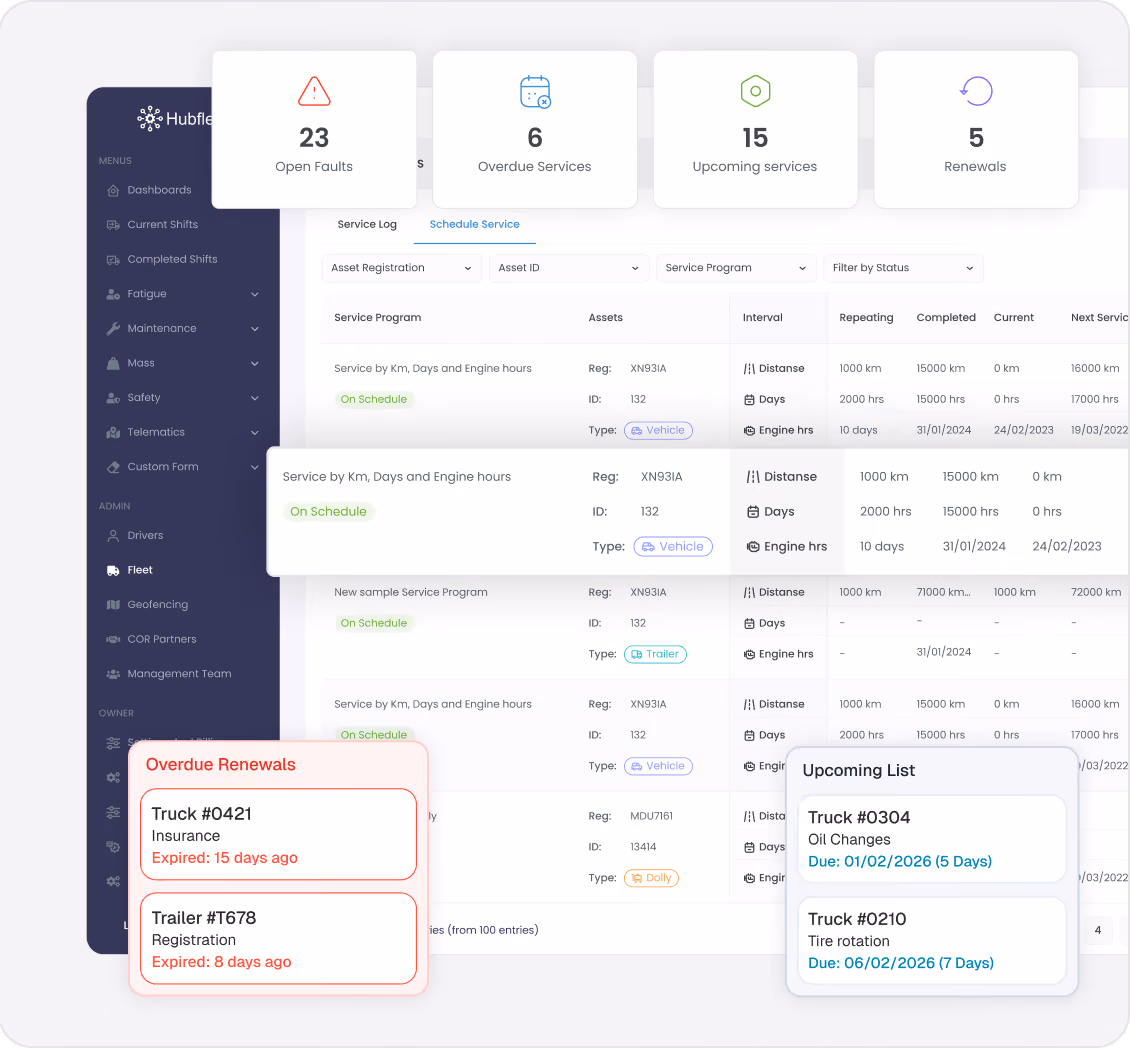Click the Renewals circular arrow icon
The width and height of the screenshot is (1130, 1048).
tap(976, 91)
